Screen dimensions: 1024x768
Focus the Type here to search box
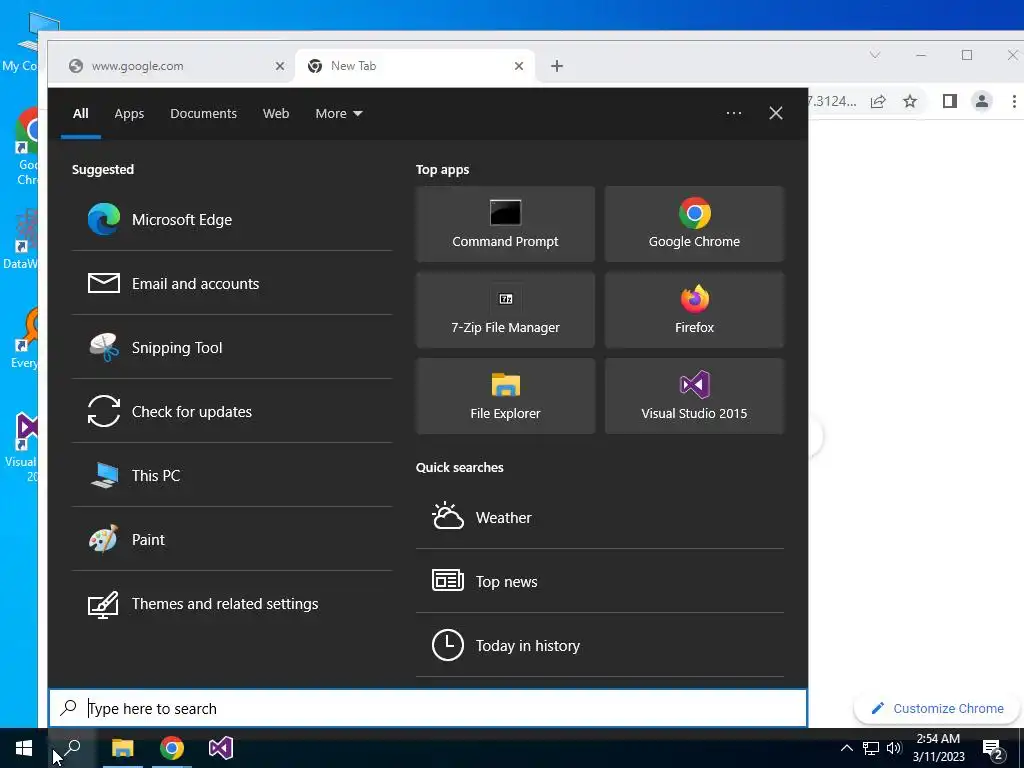coord(428,709)
